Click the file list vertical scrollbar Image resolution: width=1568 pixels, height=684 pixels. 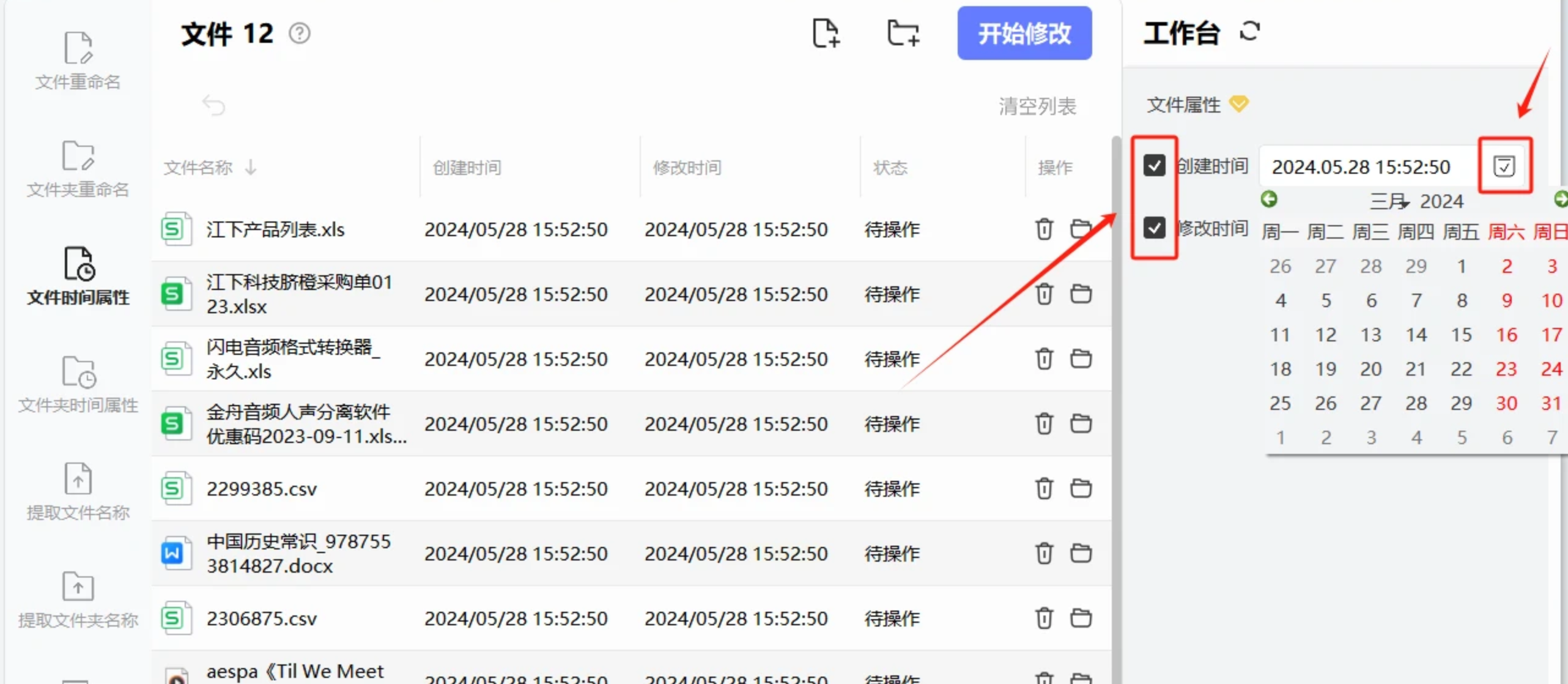pyautogui.click(x=1116, y=367)
